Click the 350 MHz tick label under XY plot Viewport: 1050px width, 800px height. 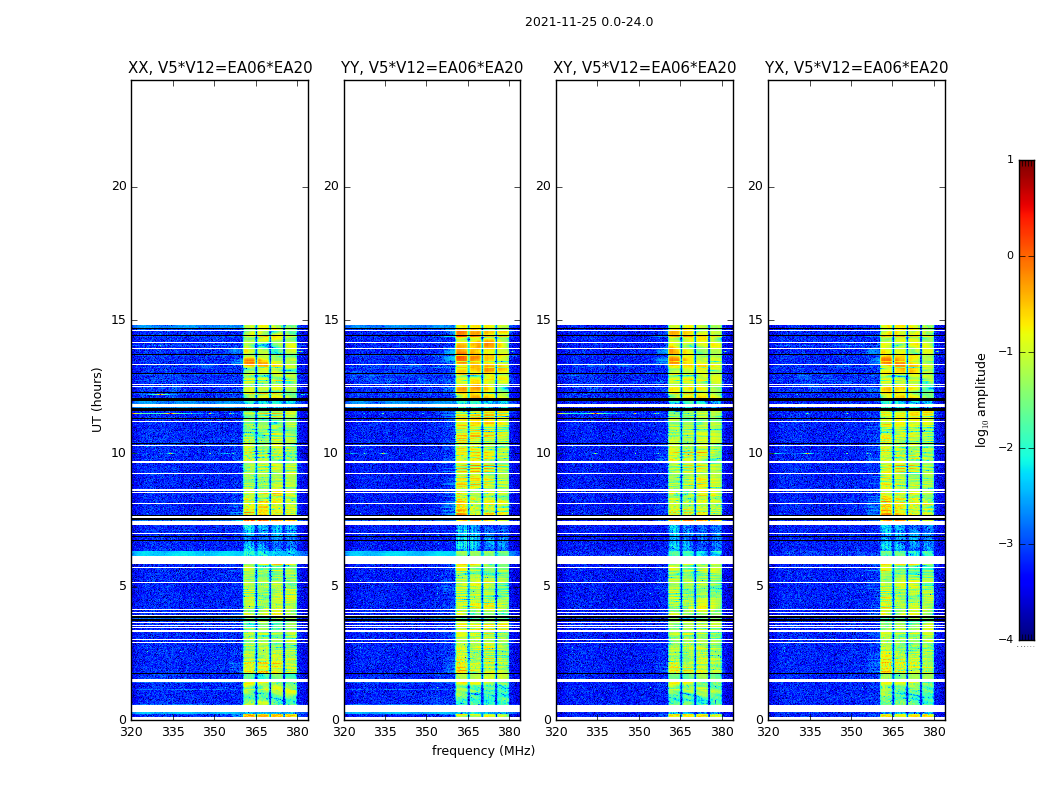(639, 732)
